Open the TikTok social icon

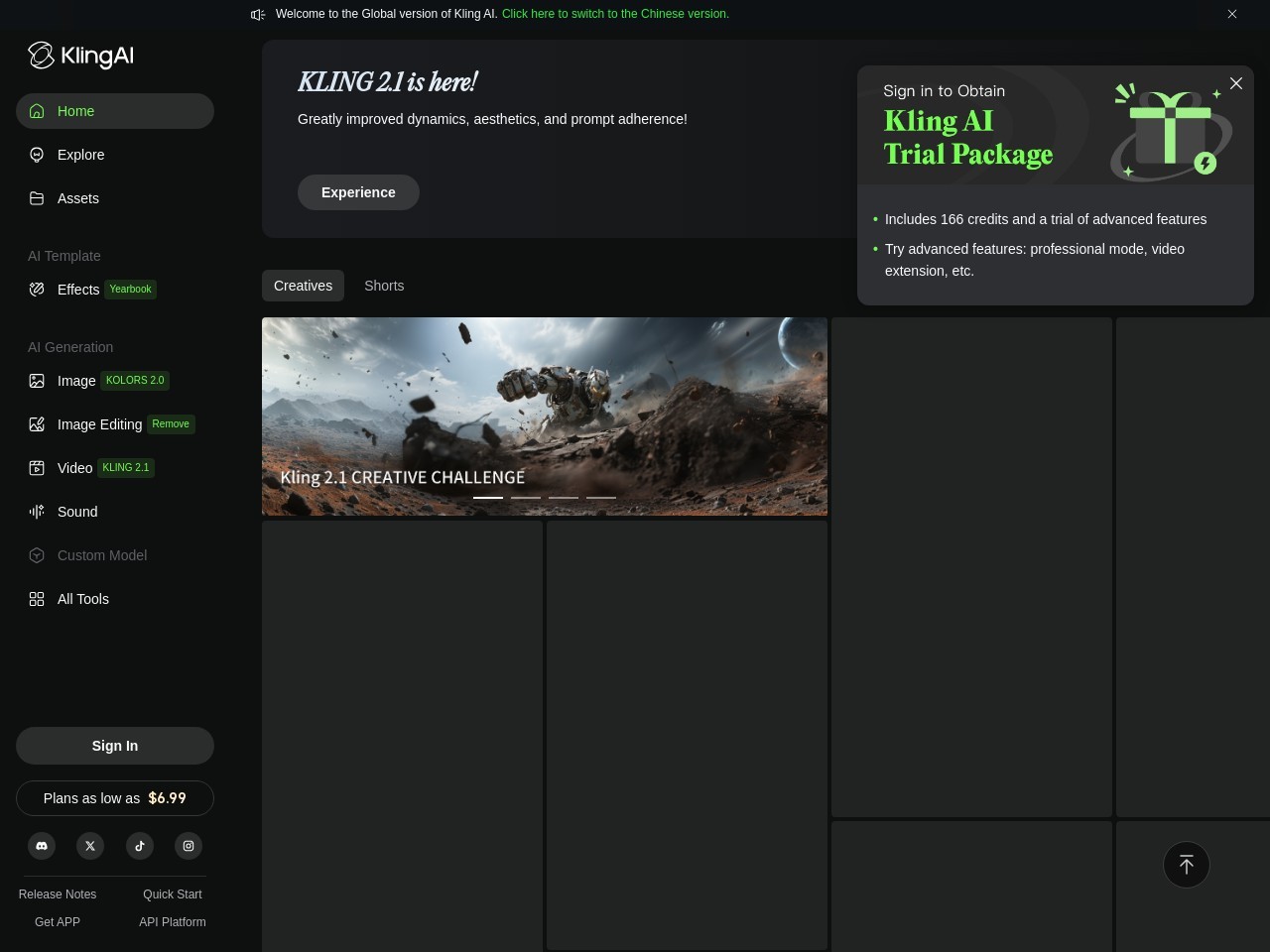[x=140, y=846]
